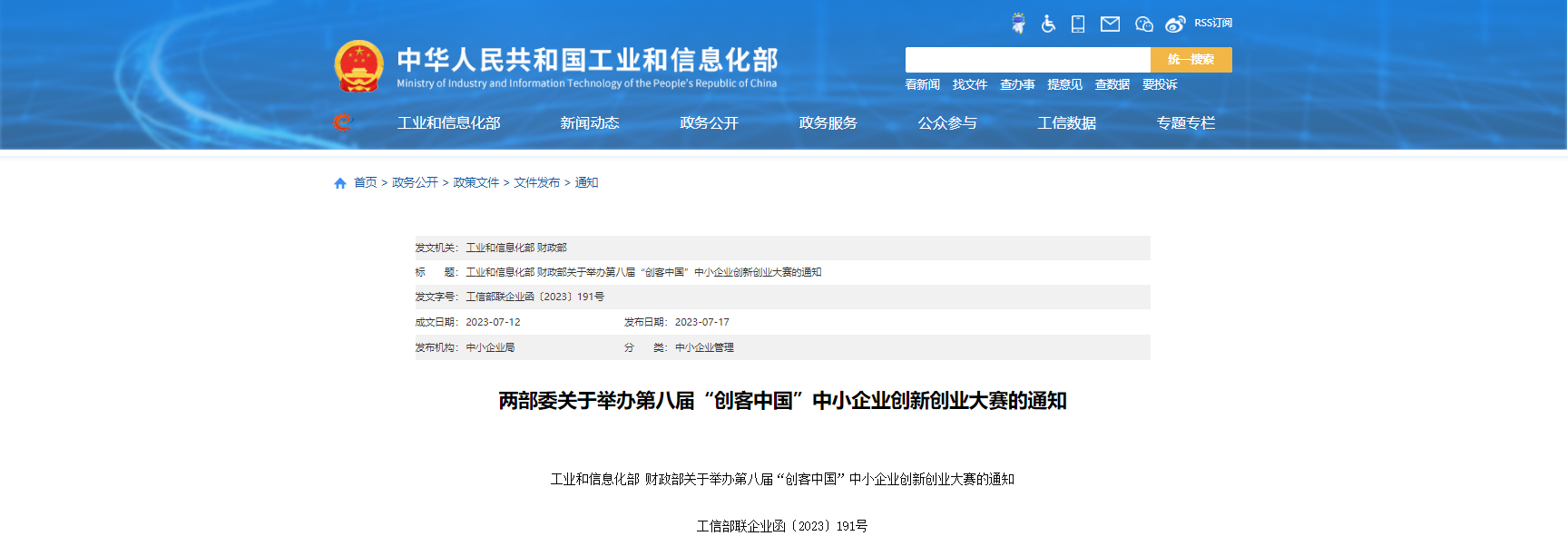The image size is (1568, 536).
Task: Click the red swirl icon in navigation bar
Action: coord(342,122)
